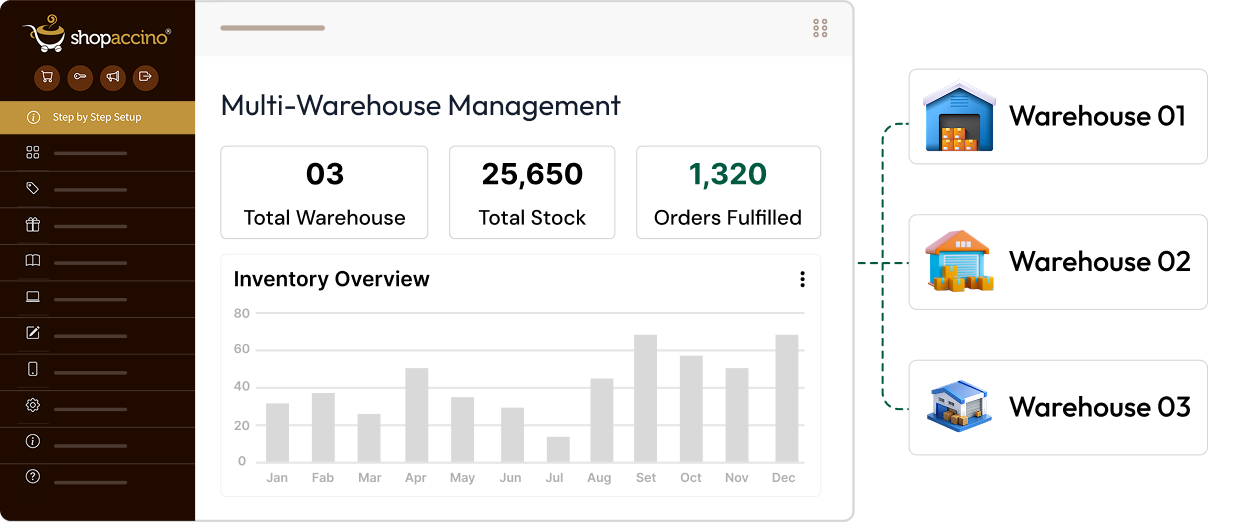This screenshot has height=524, width=1236.
Task: Click the Warehouse 03 building icon
Action: [959, 405]
